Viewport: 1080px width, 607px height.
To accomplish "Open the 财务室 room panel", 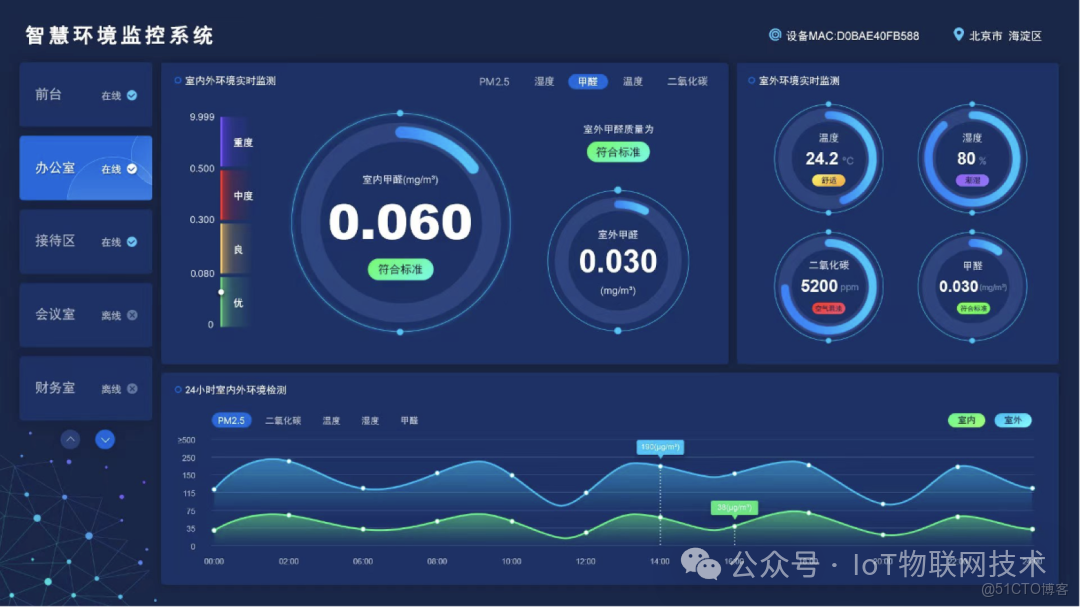I will point(85,388).
